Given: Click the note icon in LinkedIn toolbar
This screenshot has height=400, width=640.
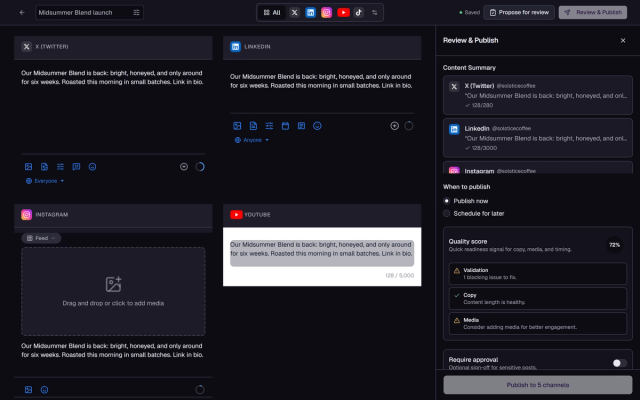Looking at the screenshot, I should [x=301, y=126].
